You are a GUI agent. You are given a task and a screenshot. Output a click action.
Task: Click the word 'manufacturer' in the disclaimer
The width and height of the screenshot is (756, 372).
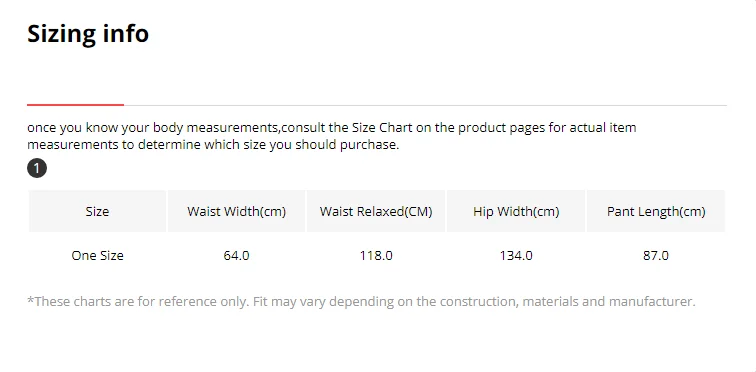[650, 302]
